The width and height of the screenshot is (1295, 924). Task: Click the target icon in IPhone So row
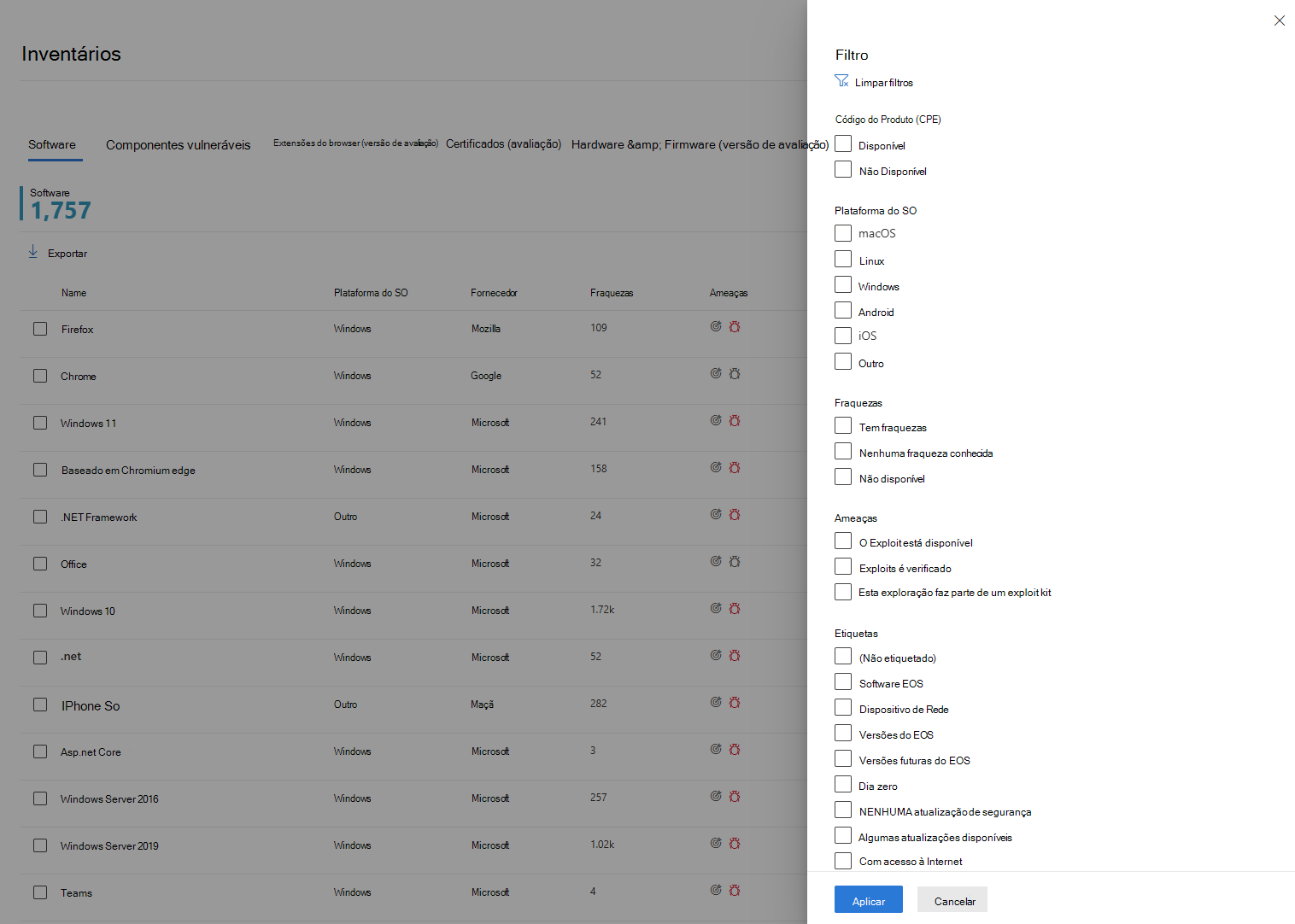click(716, 702)
